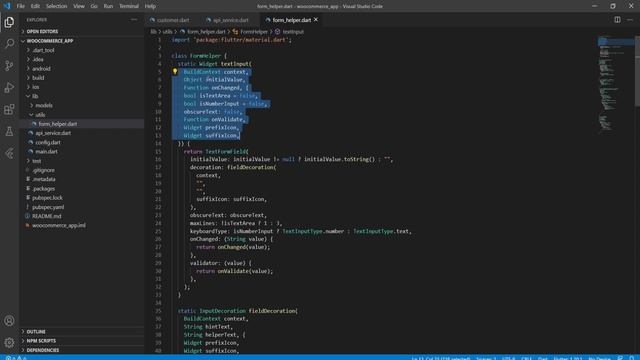The height and width of the screenshot is (360, 640).
Task: Collapse the utils folder
Action: (82, 115)
